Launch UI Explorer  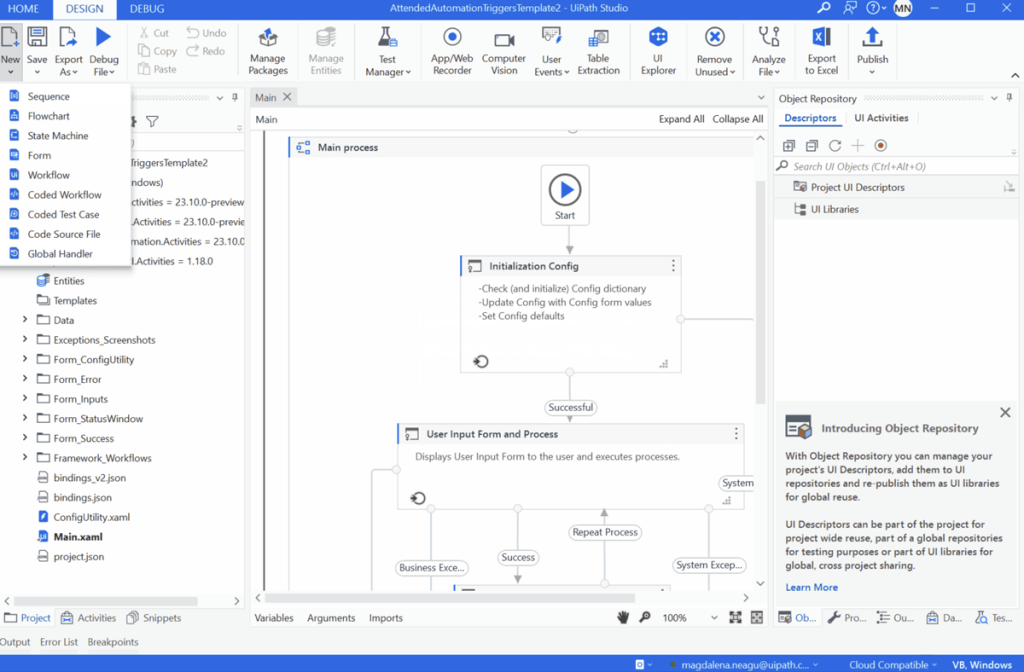[x=658, y=52]
